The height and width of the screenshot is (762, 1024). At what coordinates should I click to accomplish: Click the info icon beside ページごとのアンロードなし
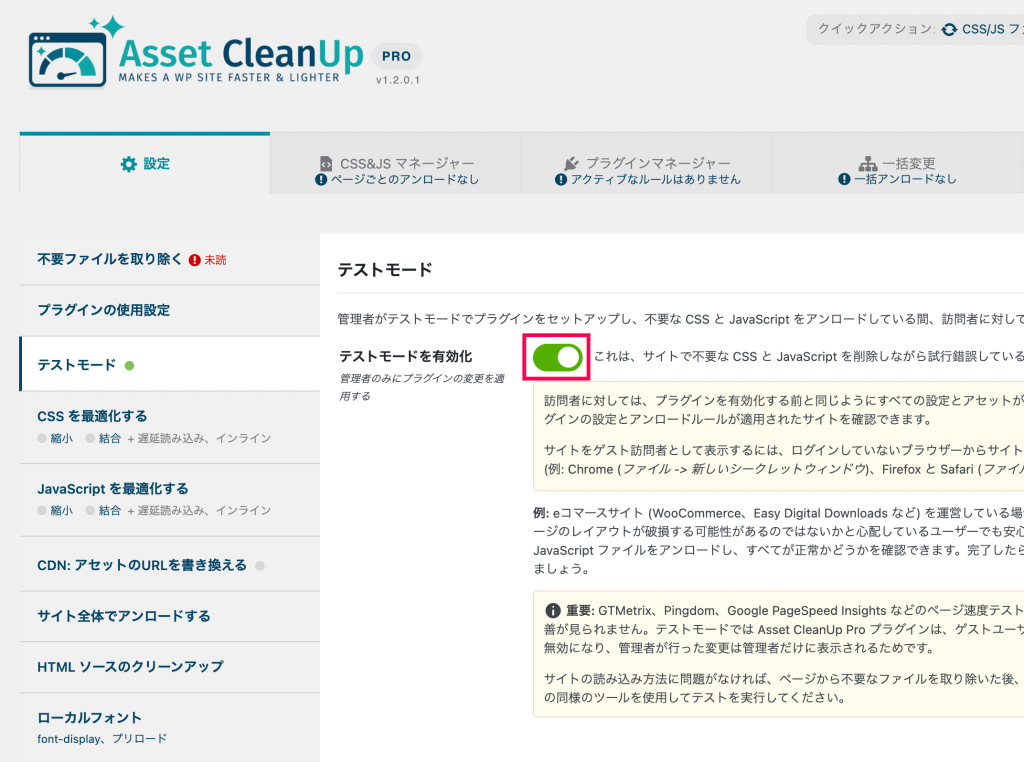(x=321, y=180)
